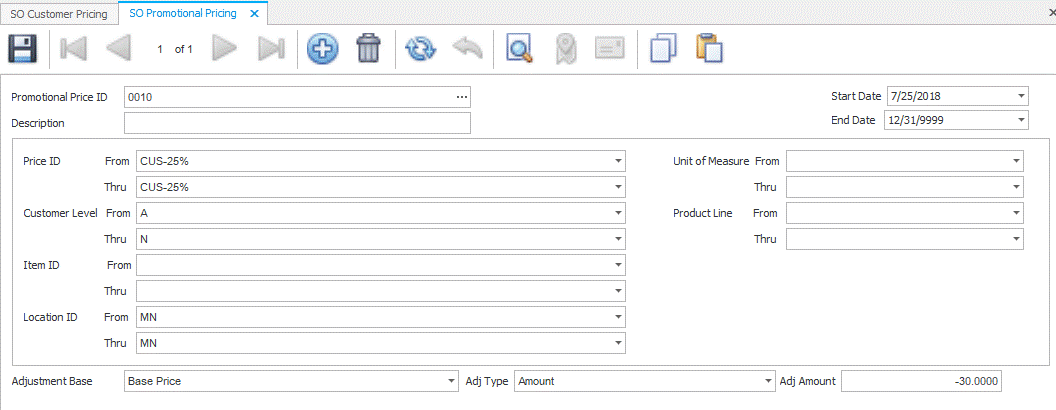Click the Save disk icon
The width and height of the screenshot is (1056, 410).
coord(23,49)
